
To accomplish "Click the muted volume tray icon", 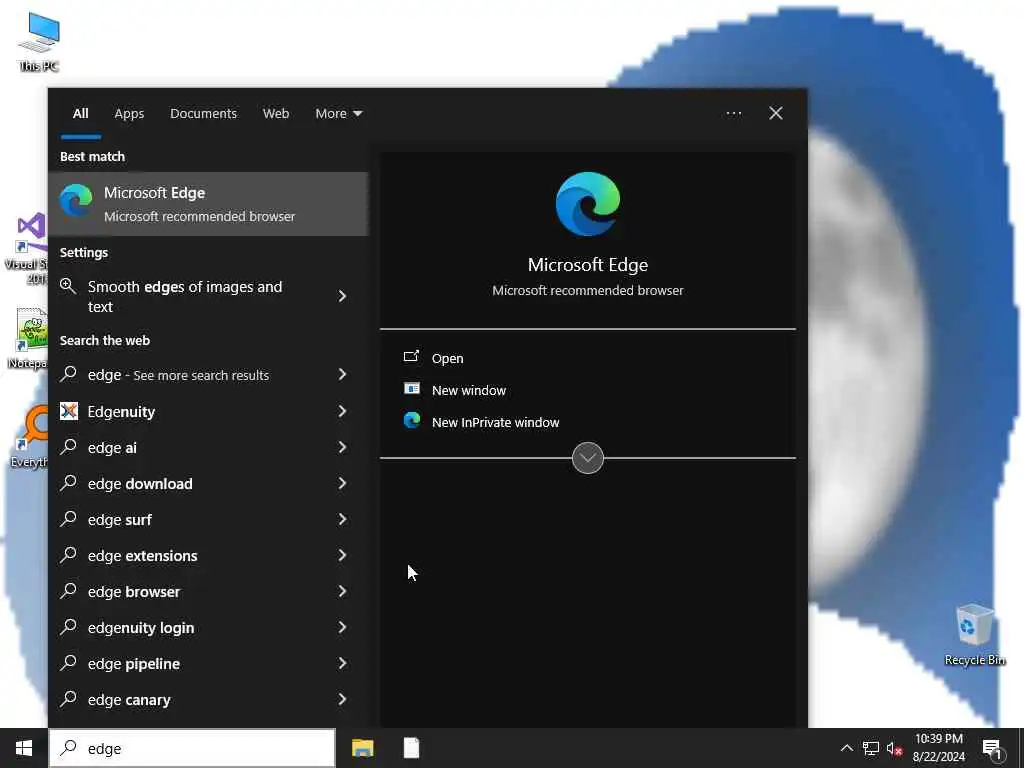I will coord(894,748).
